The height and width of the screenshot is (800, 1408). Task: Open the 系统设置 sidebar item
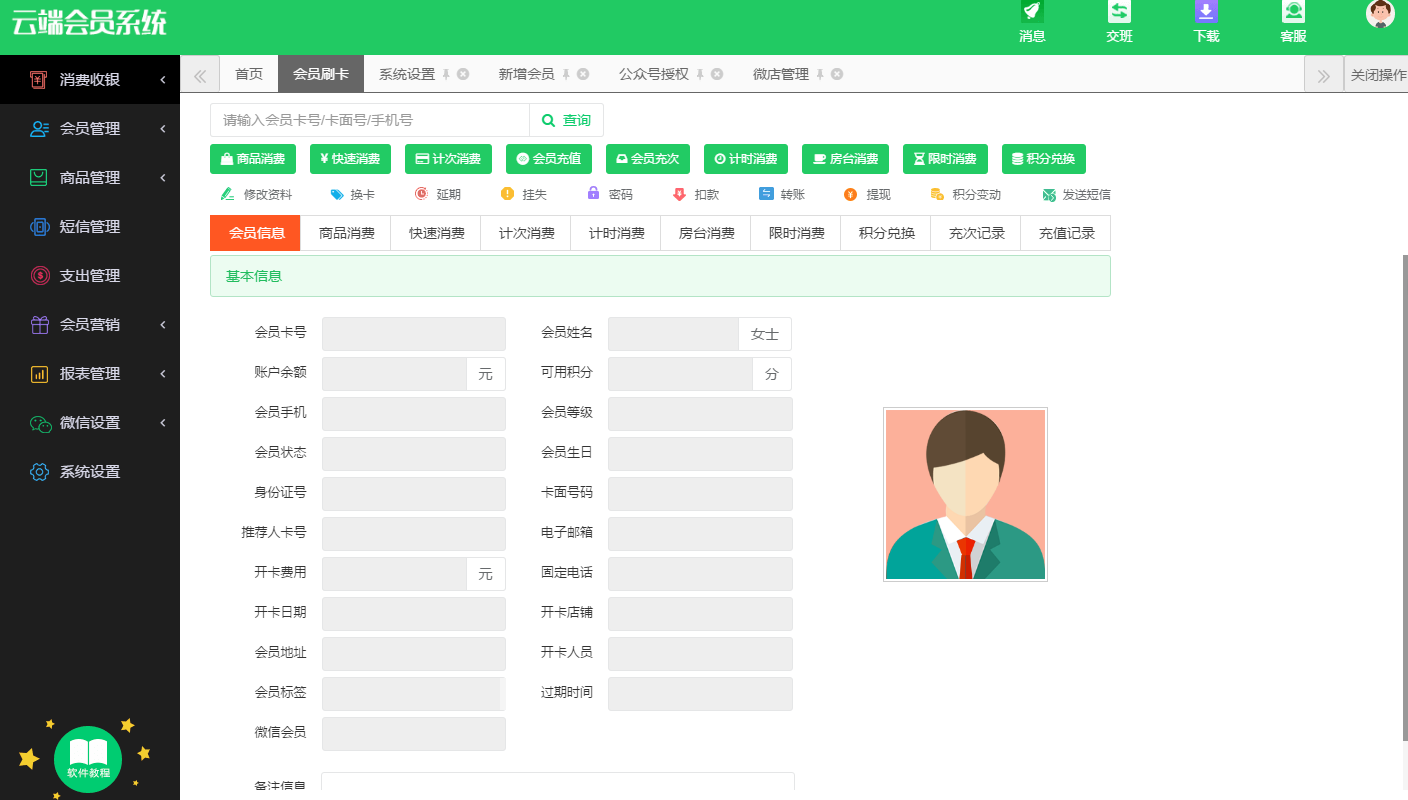[x=90, y=471]
